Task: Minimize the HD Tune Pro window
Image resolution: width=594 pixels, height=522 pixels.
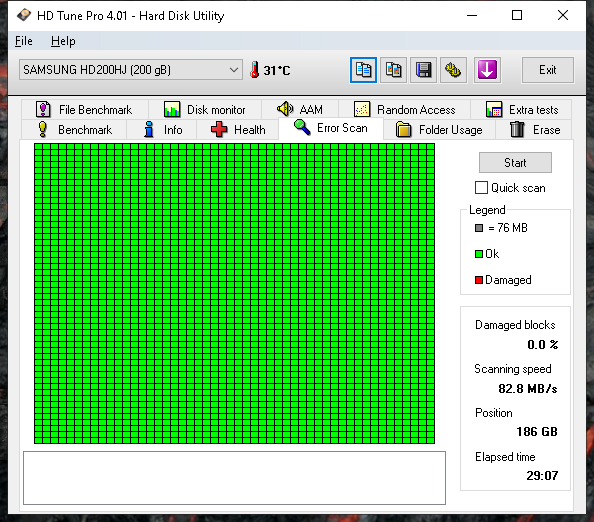Action: point(472,16)
